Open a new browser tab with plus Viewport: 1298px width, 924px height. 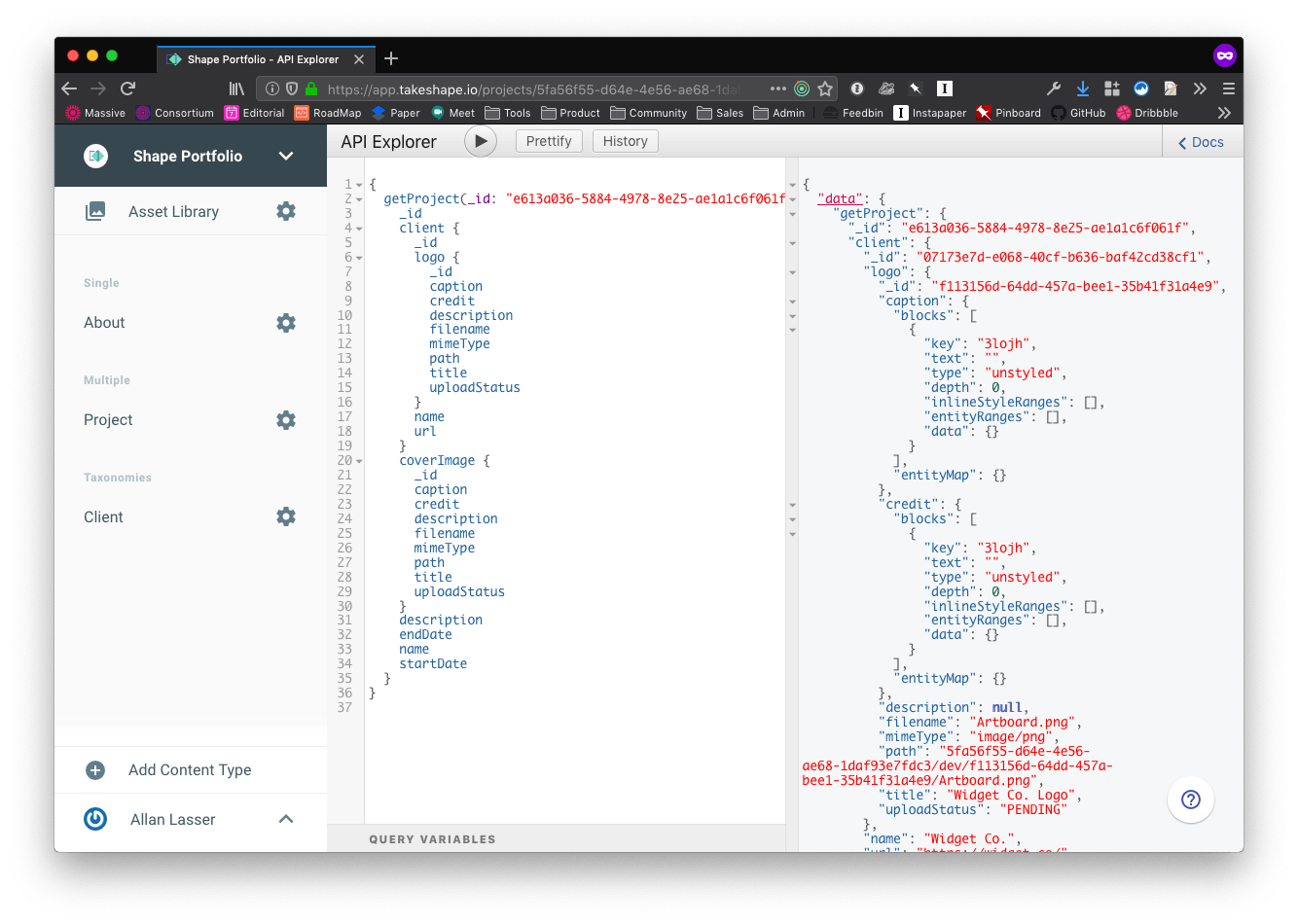tap(391, 58)
